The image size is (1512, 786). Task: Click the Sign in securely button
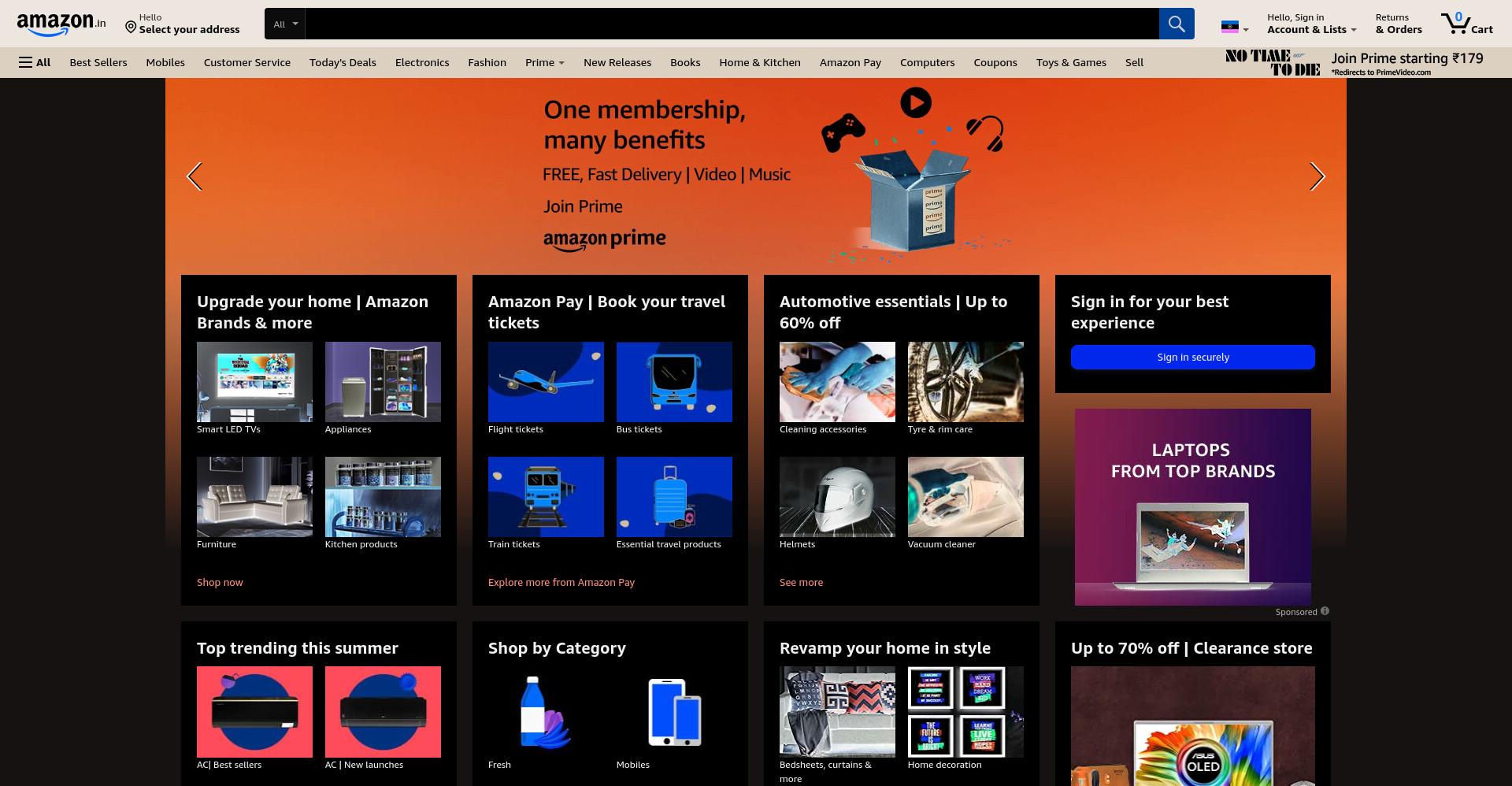pos(1193,357)
